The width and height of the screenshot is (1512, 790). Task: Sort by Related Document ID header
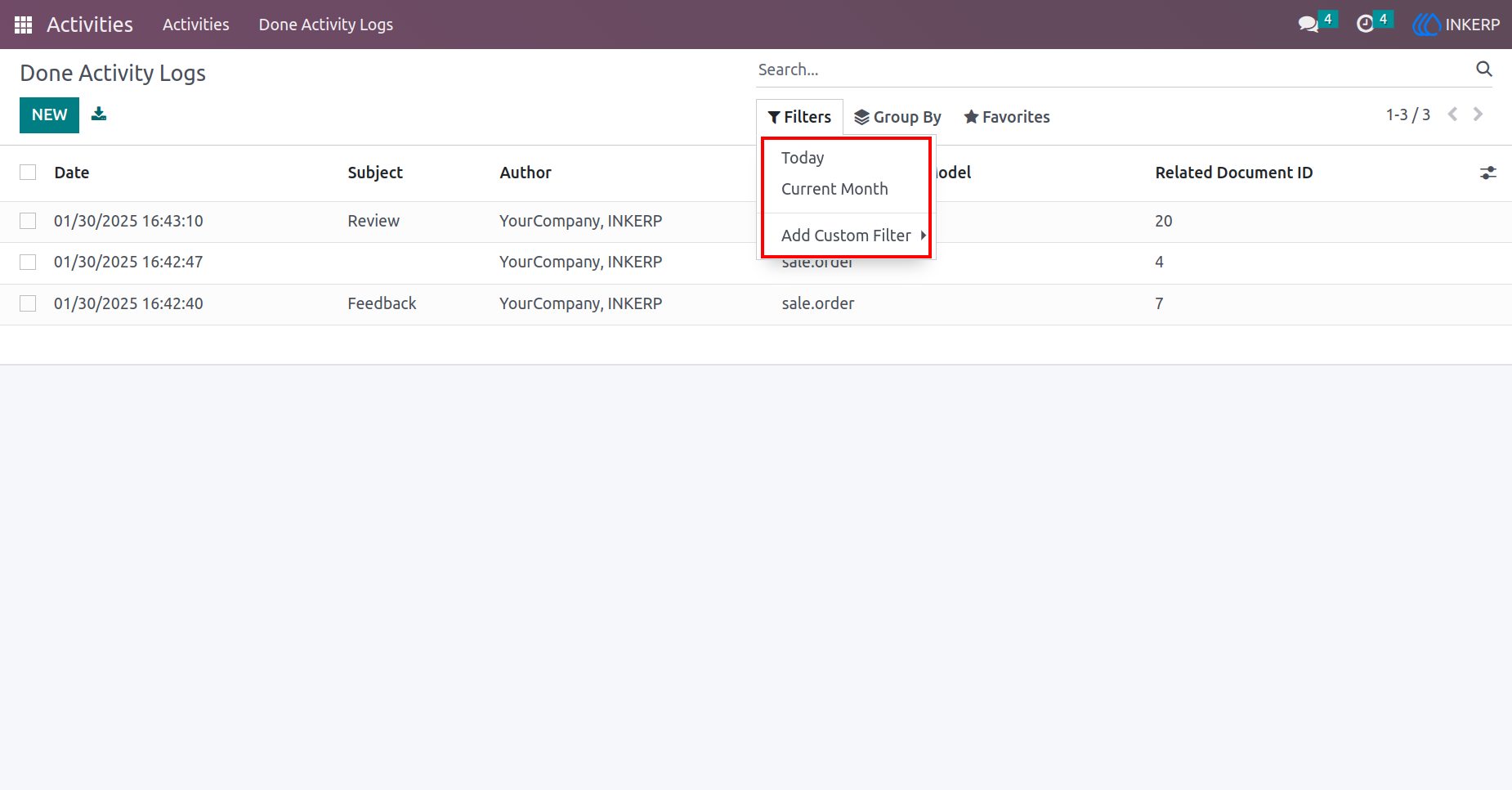[x=1233, y=173]
